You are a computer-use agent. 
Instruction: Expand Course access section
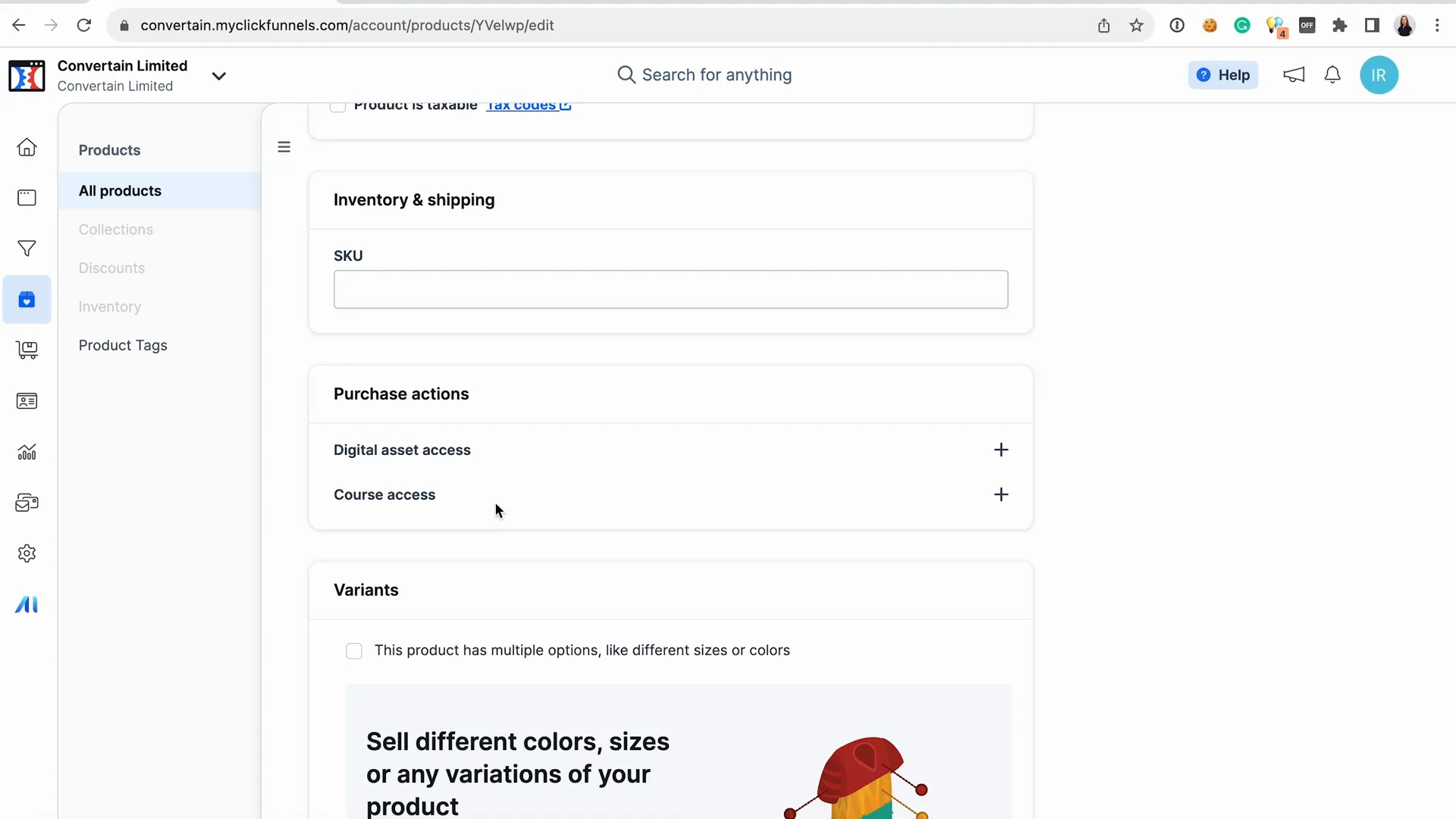(1001, 494)
